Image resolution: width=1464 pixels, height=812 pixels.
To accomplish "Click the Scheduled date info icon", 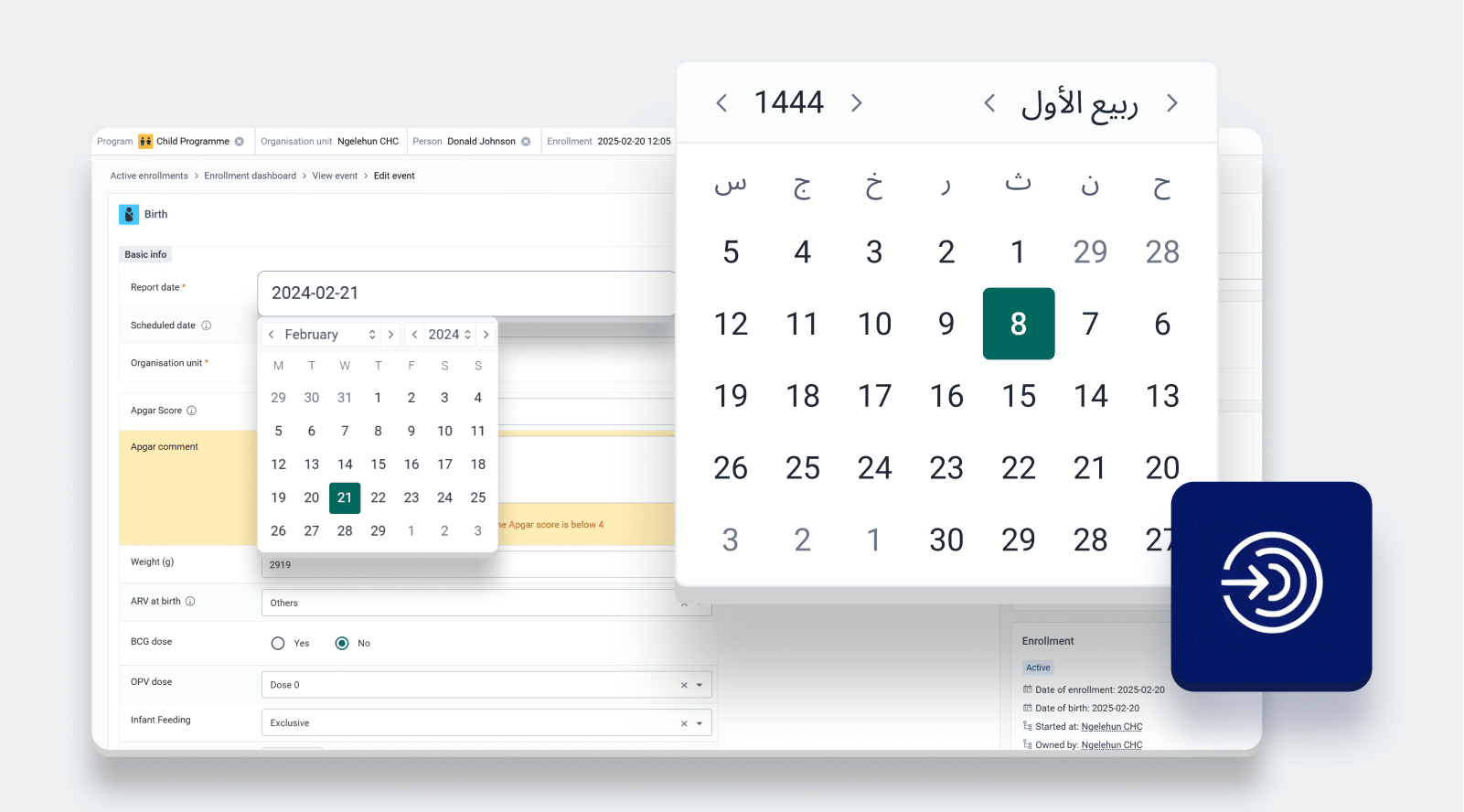I will pos(207,326).
